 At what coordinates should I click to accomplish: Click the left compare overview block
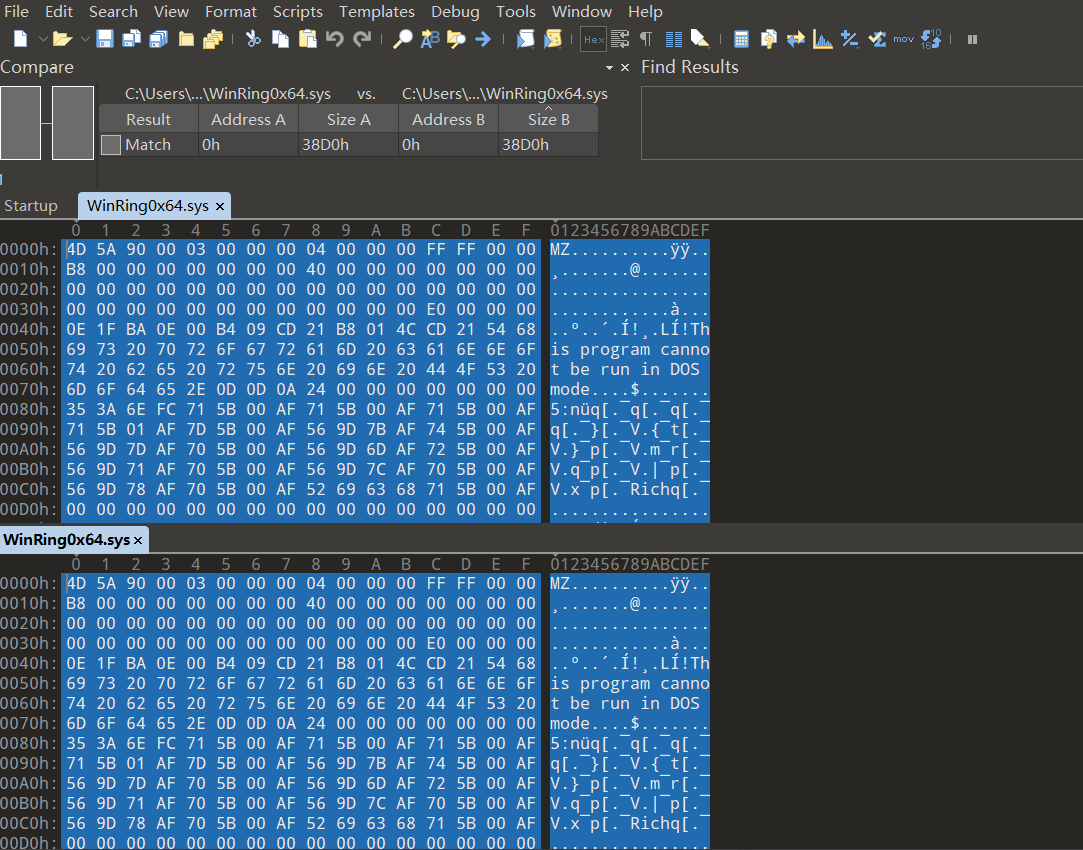click(21, 122)
